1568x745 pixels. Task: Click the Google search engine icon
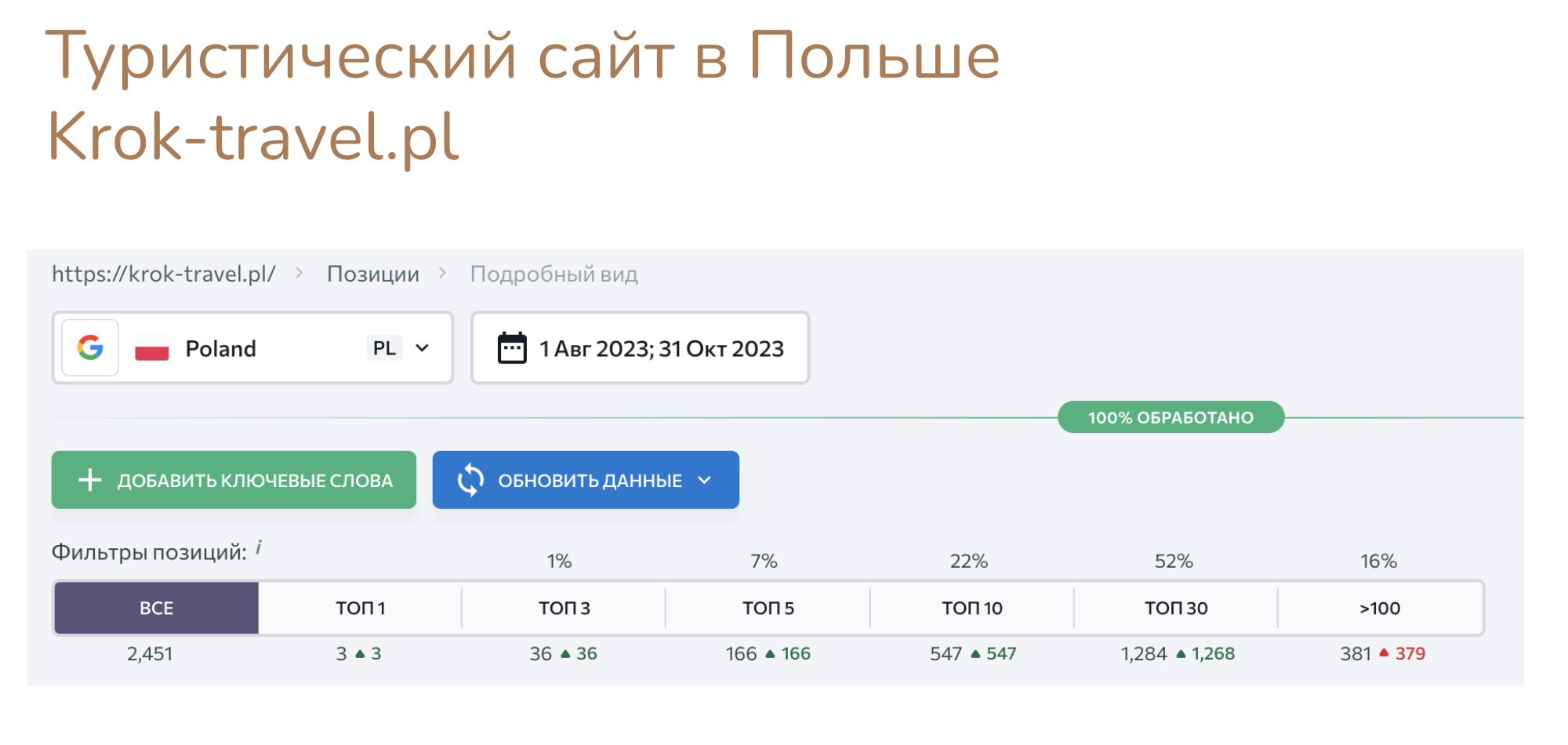point(90,347)
